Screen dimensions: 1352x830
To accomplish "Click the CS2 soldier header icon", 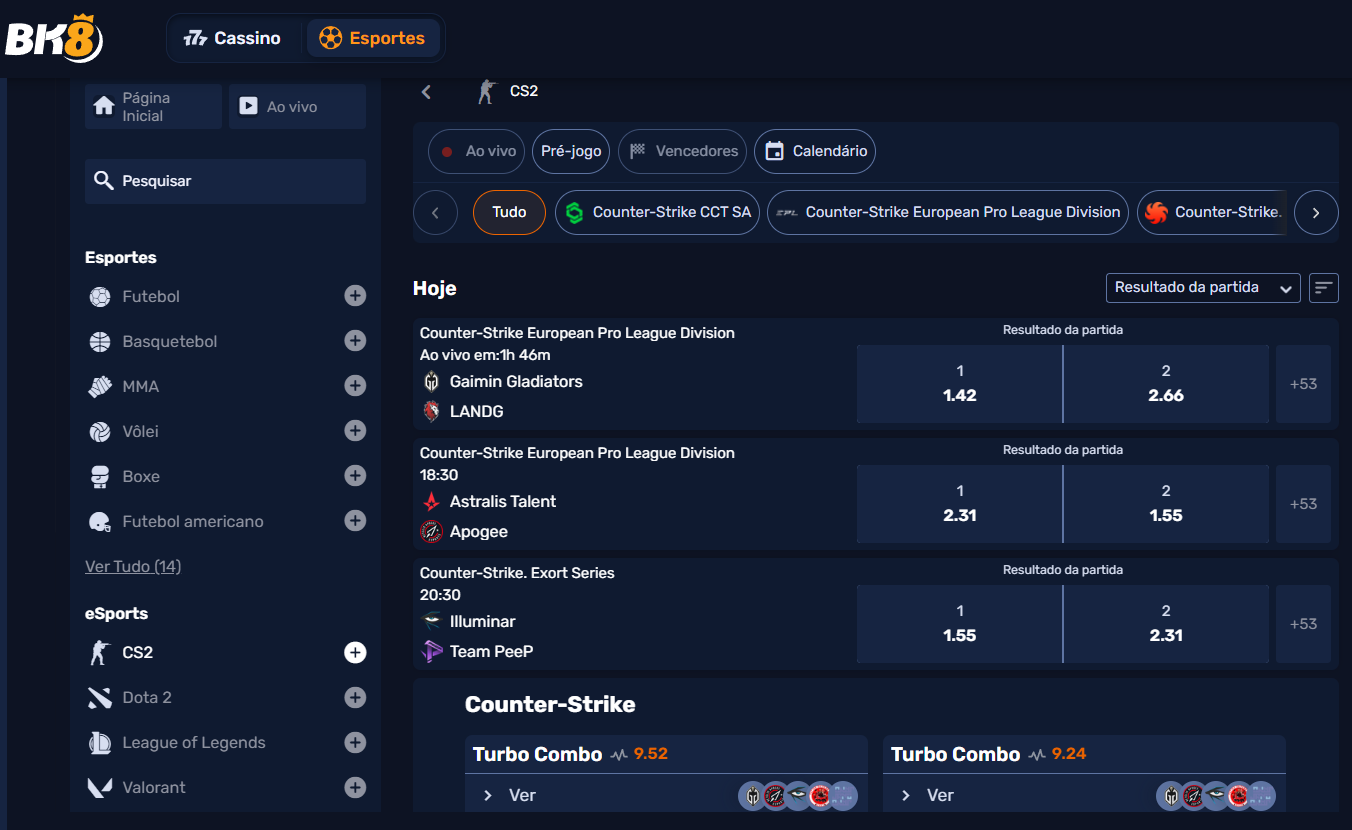I will pyautogui.click(x=486, y=92).
